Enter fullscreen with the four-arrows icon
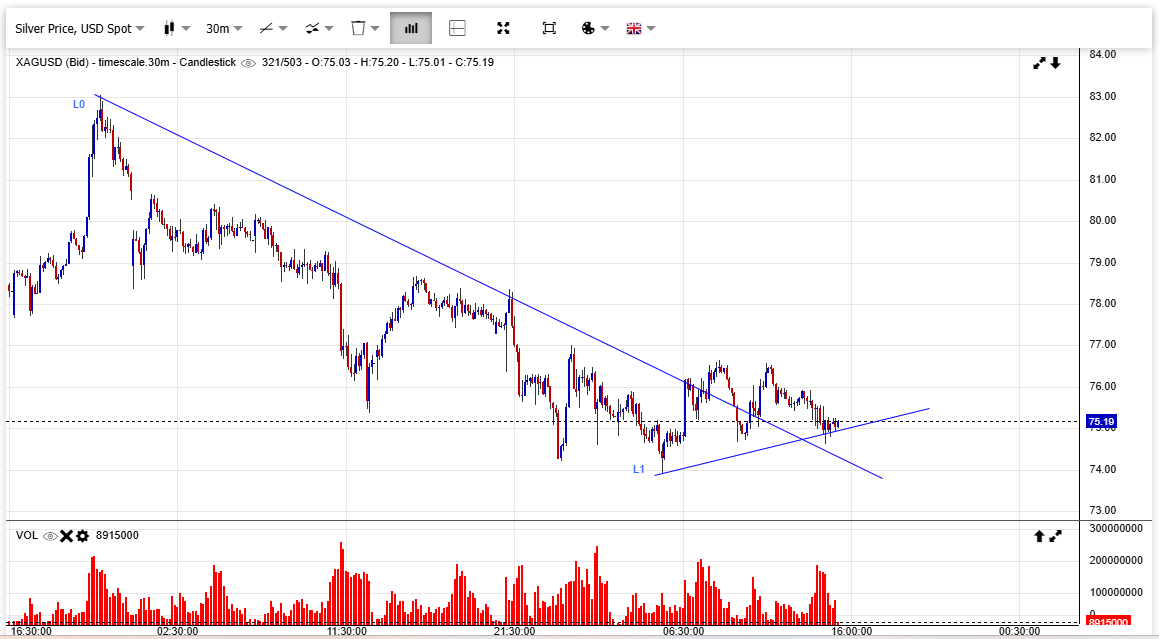1159x639 pixels. pyautogui.click(x=503, y=28)
